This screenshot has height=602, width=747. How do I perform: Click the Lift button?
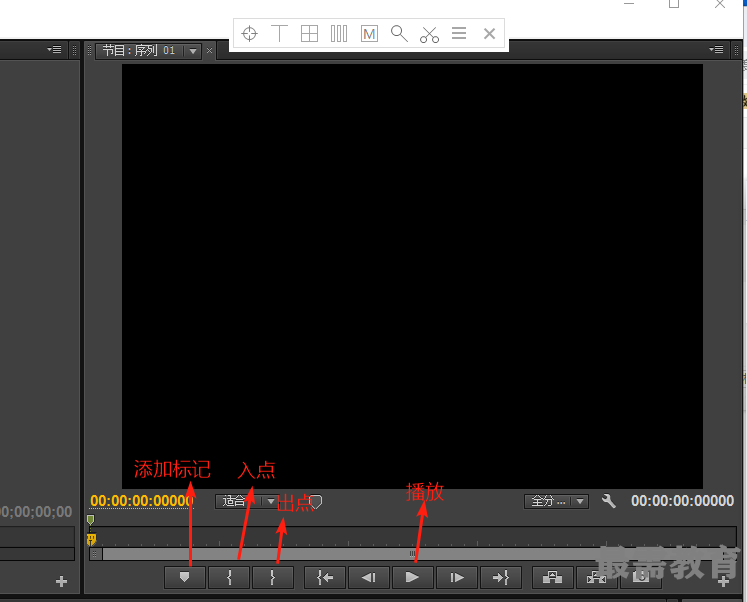(553, 577)
